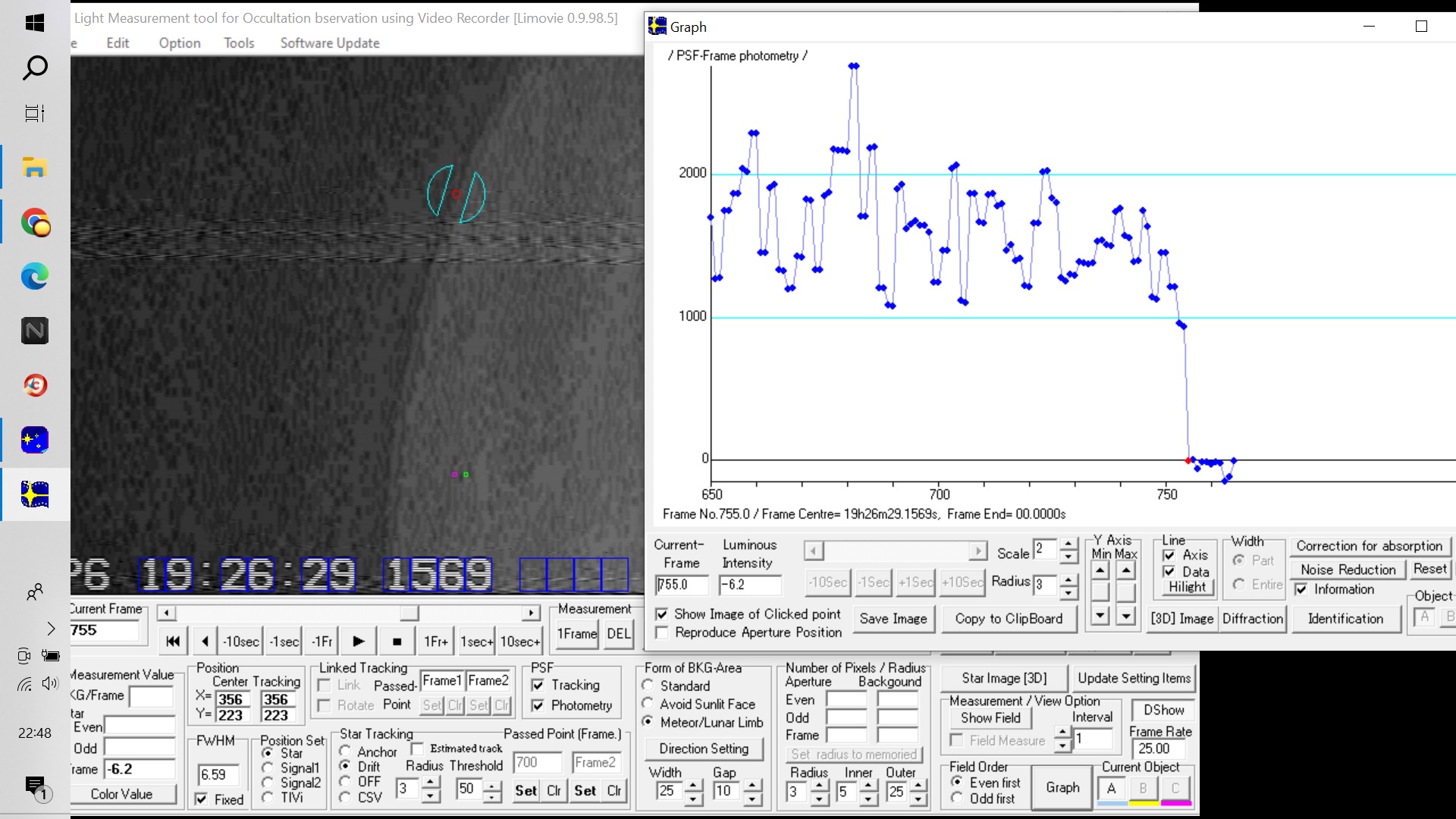This screenshot has height=819, width=1456.
Task: Click the Stop playback button
Action: (397, 642)
